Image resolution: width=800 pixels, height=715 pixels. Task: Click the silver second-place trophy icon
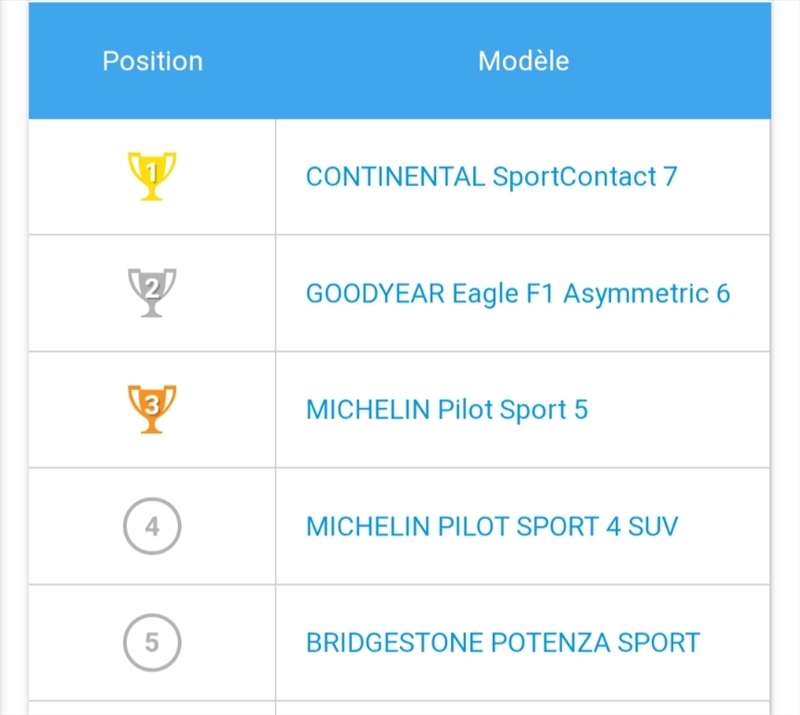(x=152, y=292)
